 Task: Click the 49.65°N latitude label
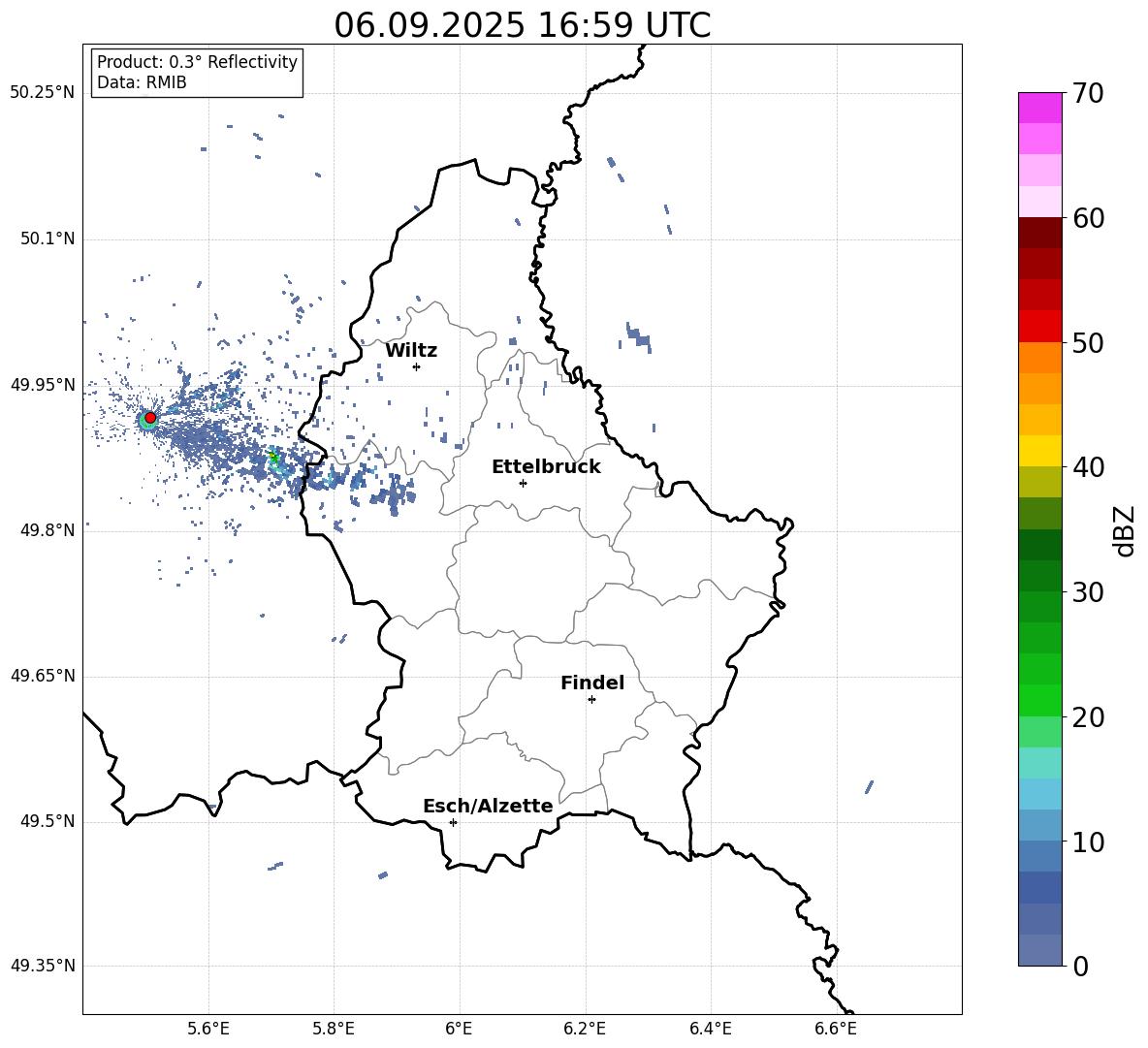pos(43,675)
